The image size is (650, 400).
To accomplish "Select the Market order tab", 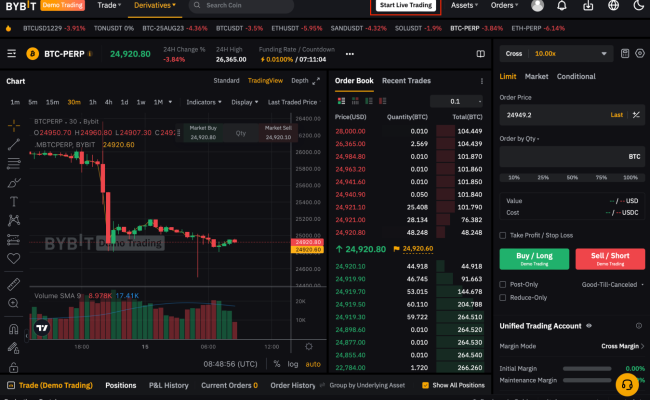I will 536,76.
